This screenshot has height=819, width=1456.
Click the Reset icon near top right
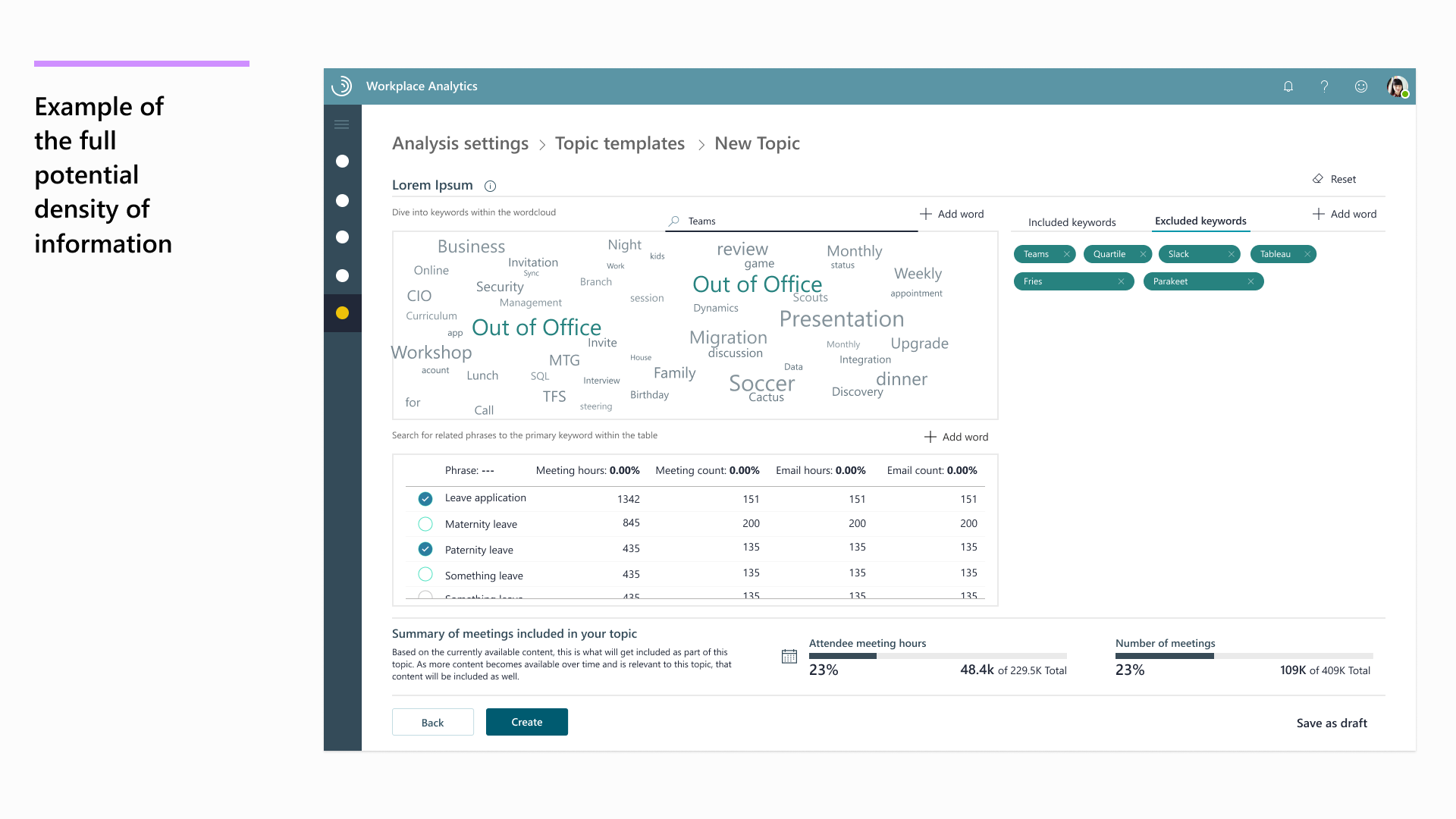click(x=1318, y=179)
